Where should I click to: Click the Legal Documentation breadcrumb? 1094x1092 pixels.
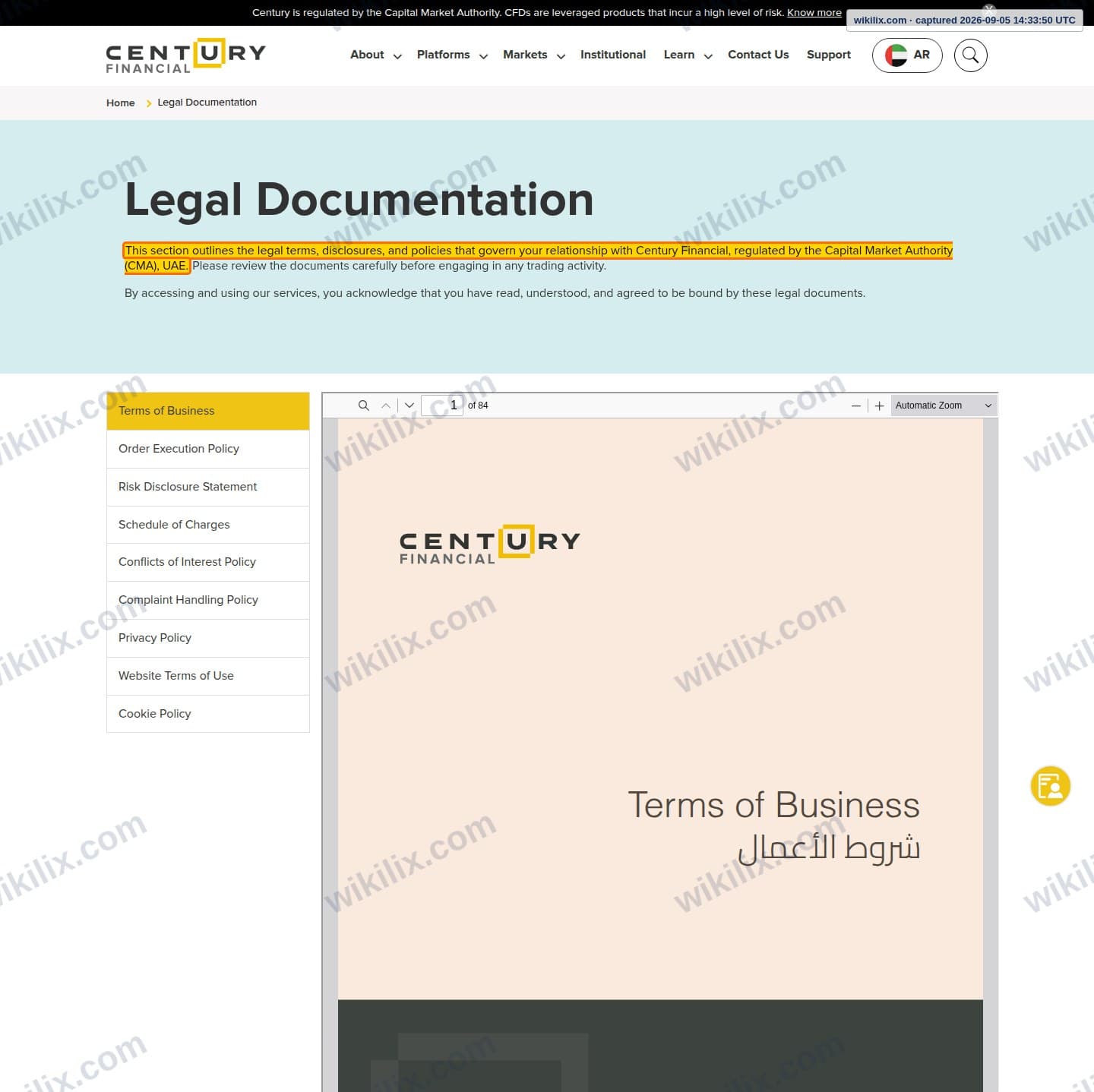click(207, 103)
